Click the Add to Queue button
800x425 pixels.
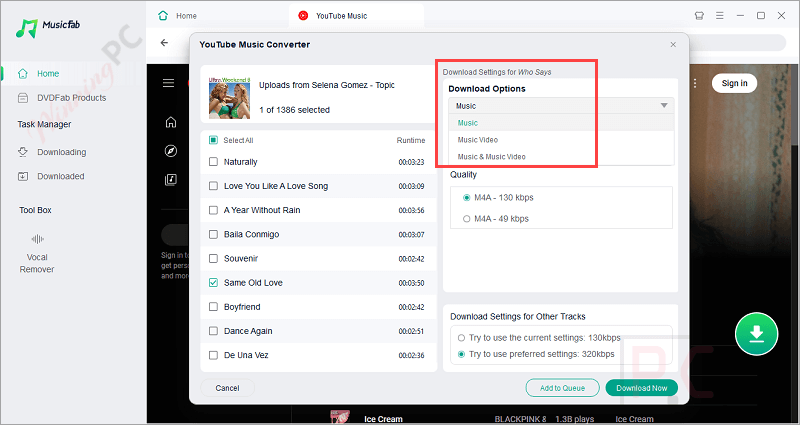(x=562, y=388)
